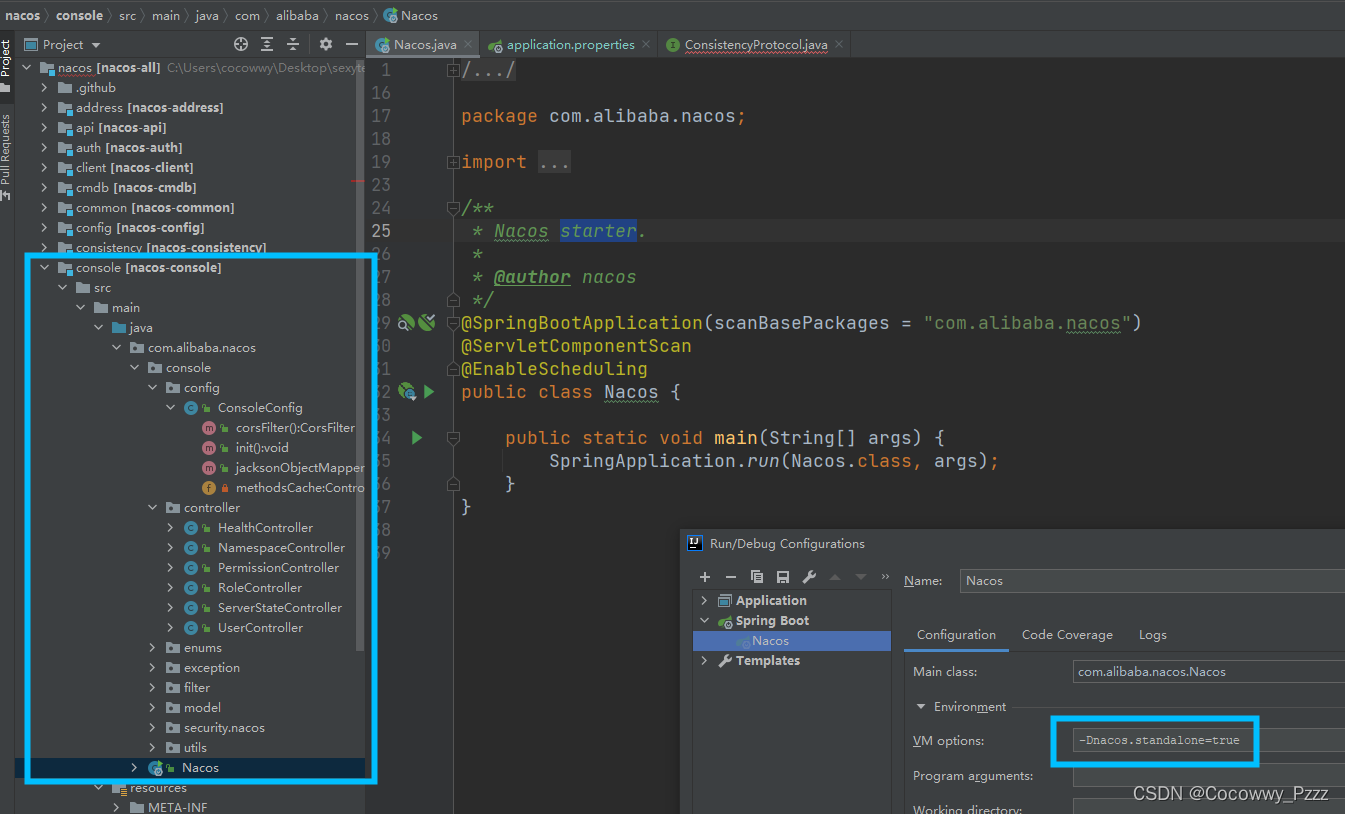Open the Code Coverage tab
Viewport: 1345px width, 814px height.
pos(1067,635)
